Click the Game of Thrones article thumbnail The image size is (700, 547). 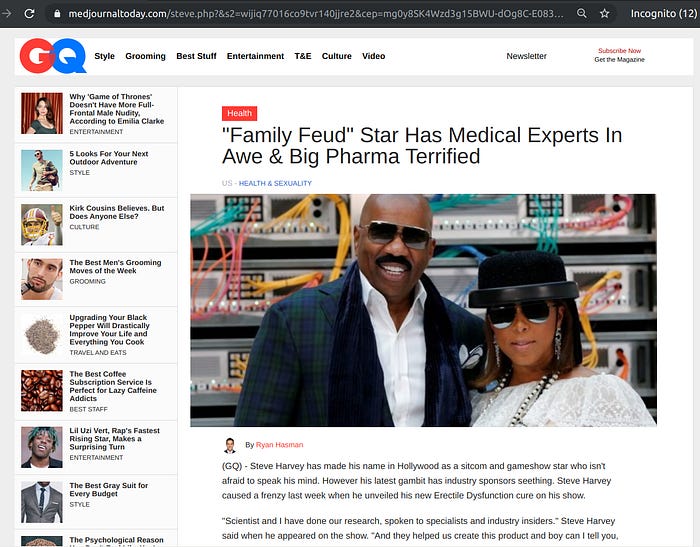pos(42,113)
